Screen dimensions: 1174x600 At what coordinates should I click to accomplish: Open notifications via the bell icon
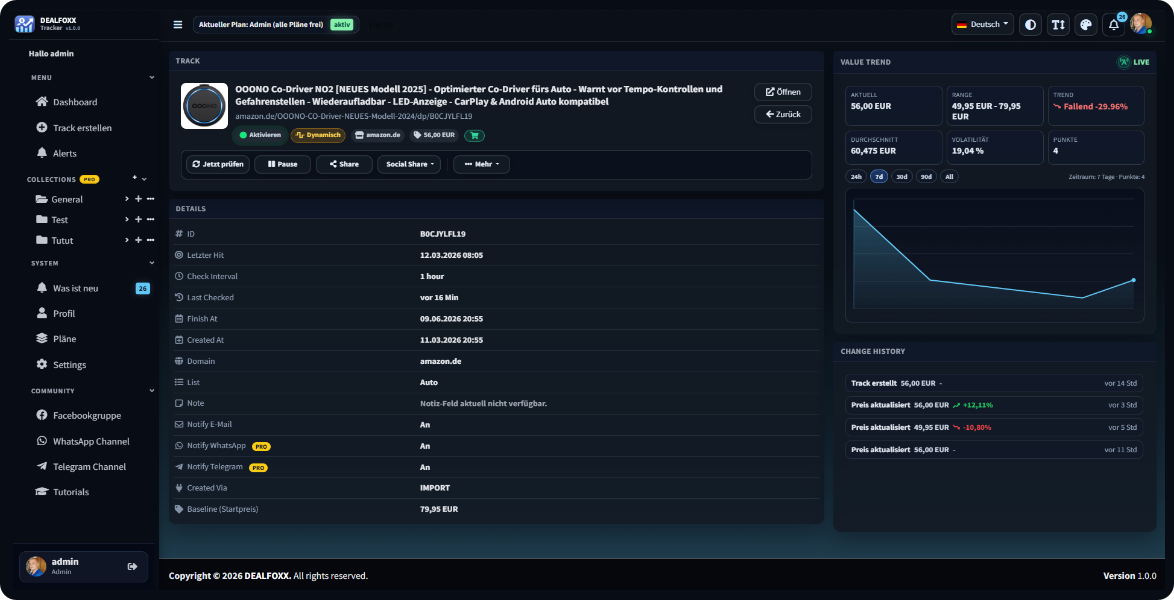(x=1112, y=24)
